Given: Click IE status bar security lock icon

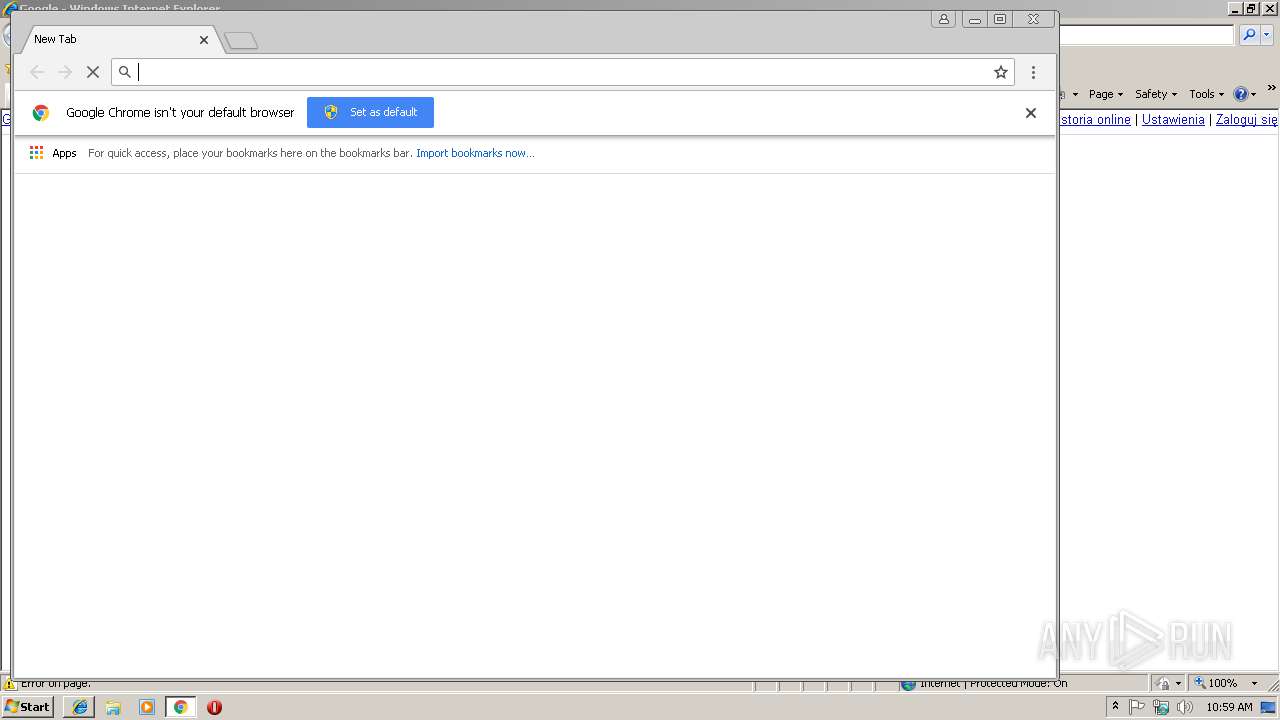Looking at the screenshot, I should click(1163, 683).
